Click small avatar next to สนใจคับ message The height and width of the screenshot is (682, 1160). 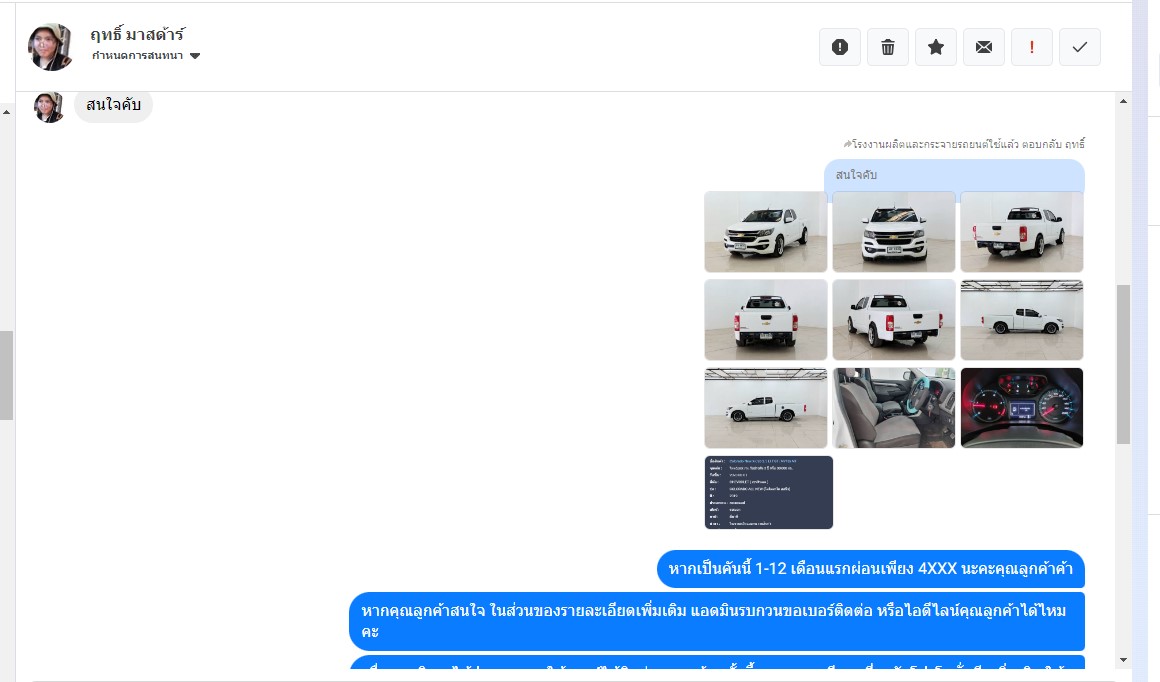[49, 107]
